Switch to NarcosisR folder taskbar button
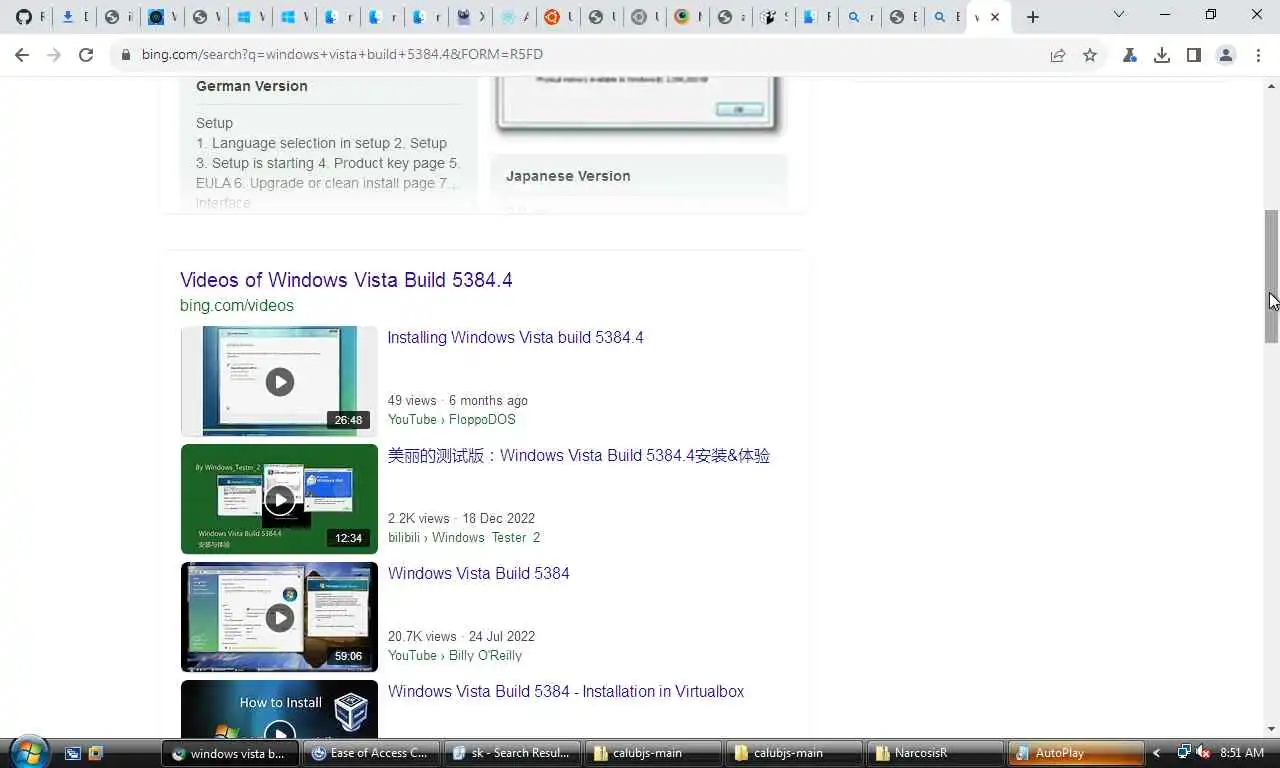The height and width of the screenshot is (768, 1280). 935,753
